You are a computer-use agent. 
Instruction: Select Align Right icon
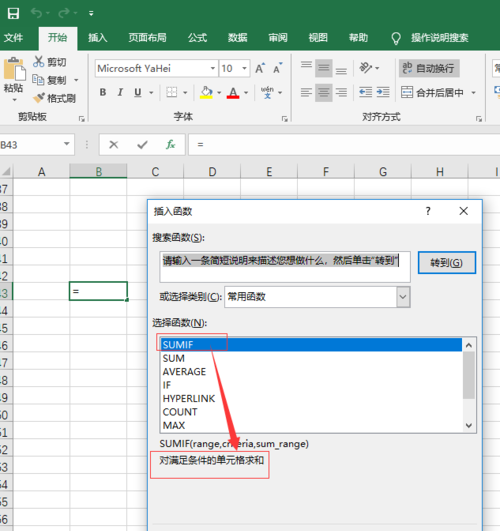click(x=341, y=92)
